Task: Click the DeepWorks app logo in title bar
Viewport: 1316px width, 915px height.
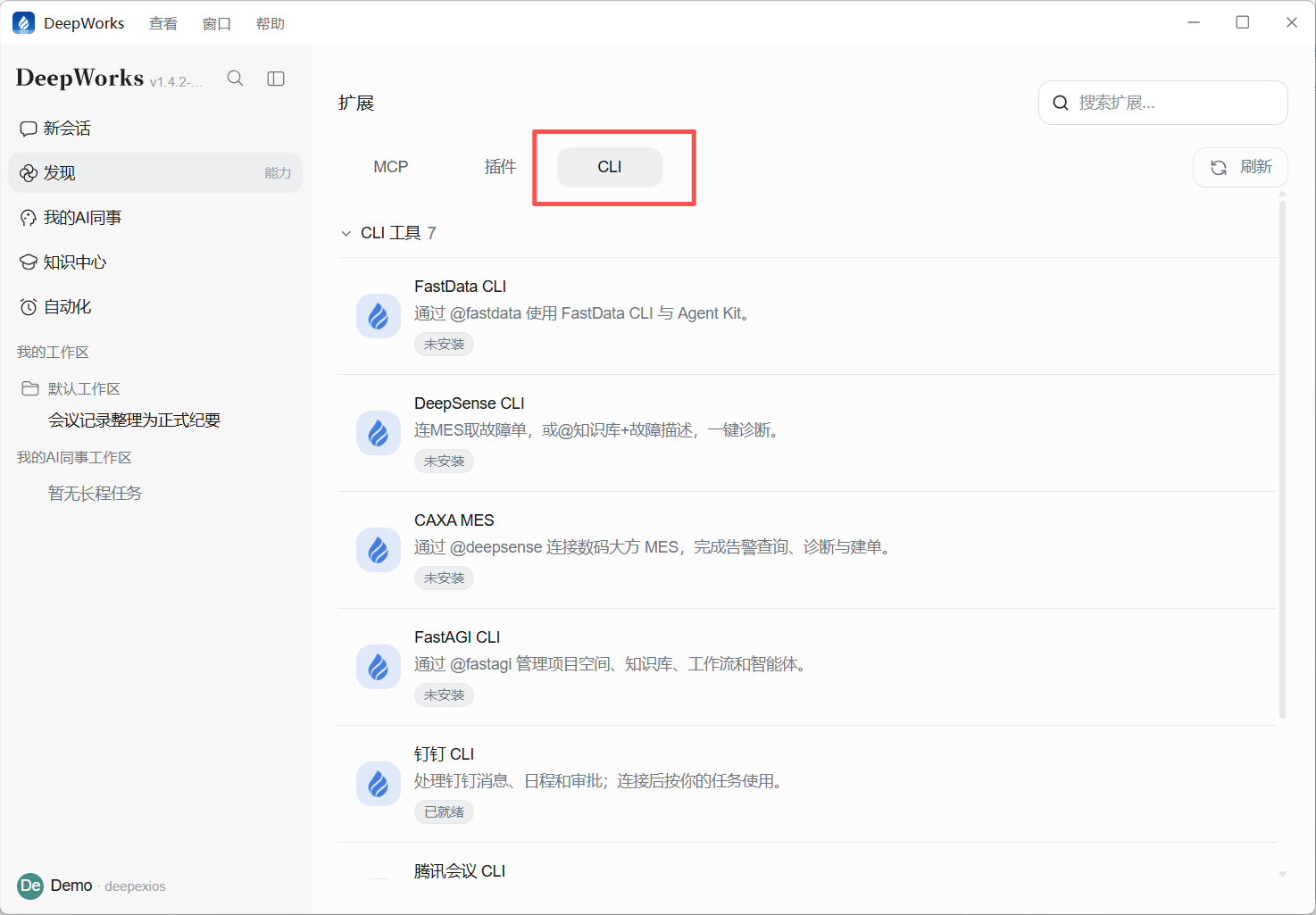Action: tap(24, 23)
